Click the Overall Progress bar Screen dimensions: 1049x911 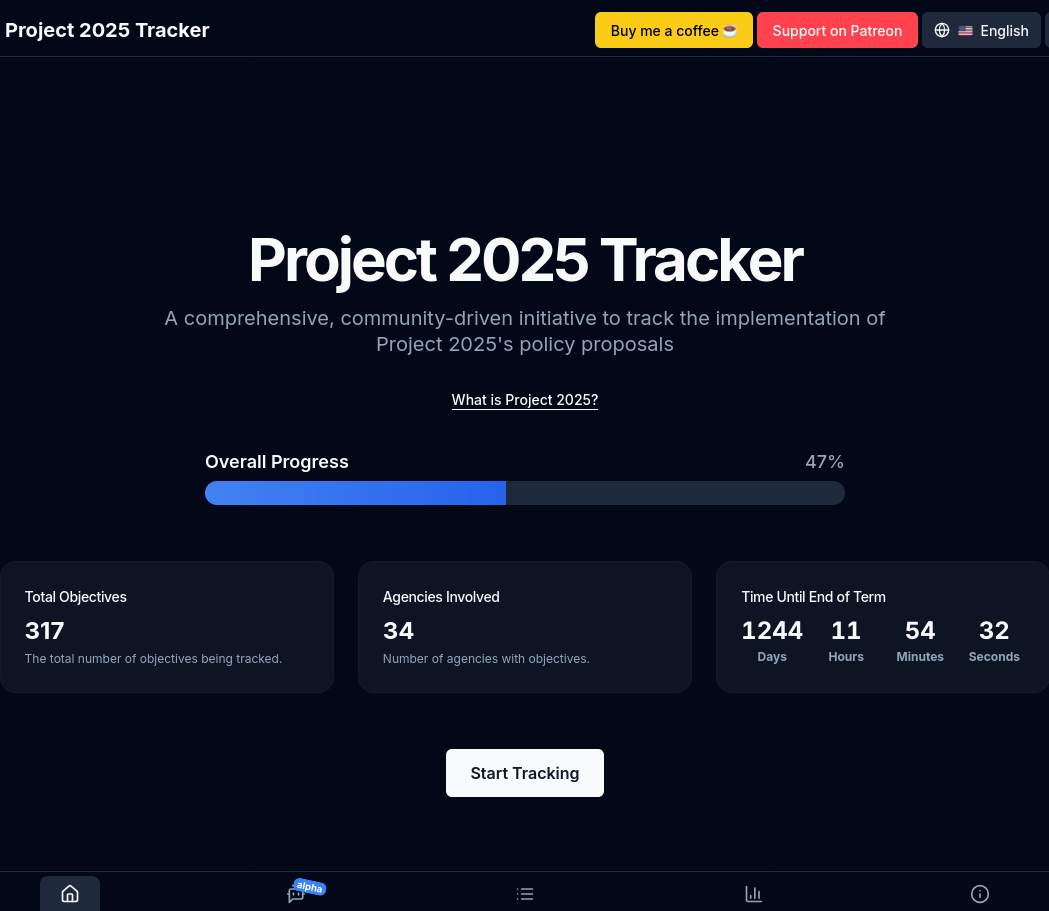point(524,493)
